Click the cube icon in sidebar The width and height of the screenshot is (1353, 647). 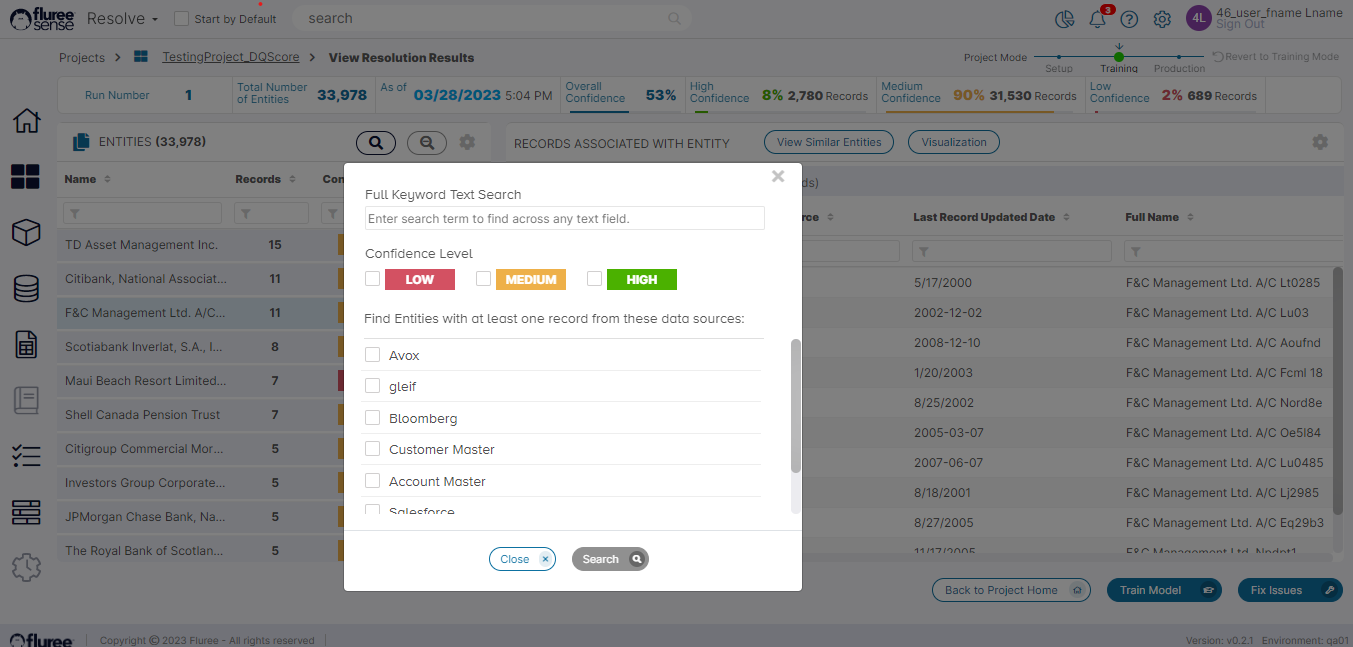26,233
